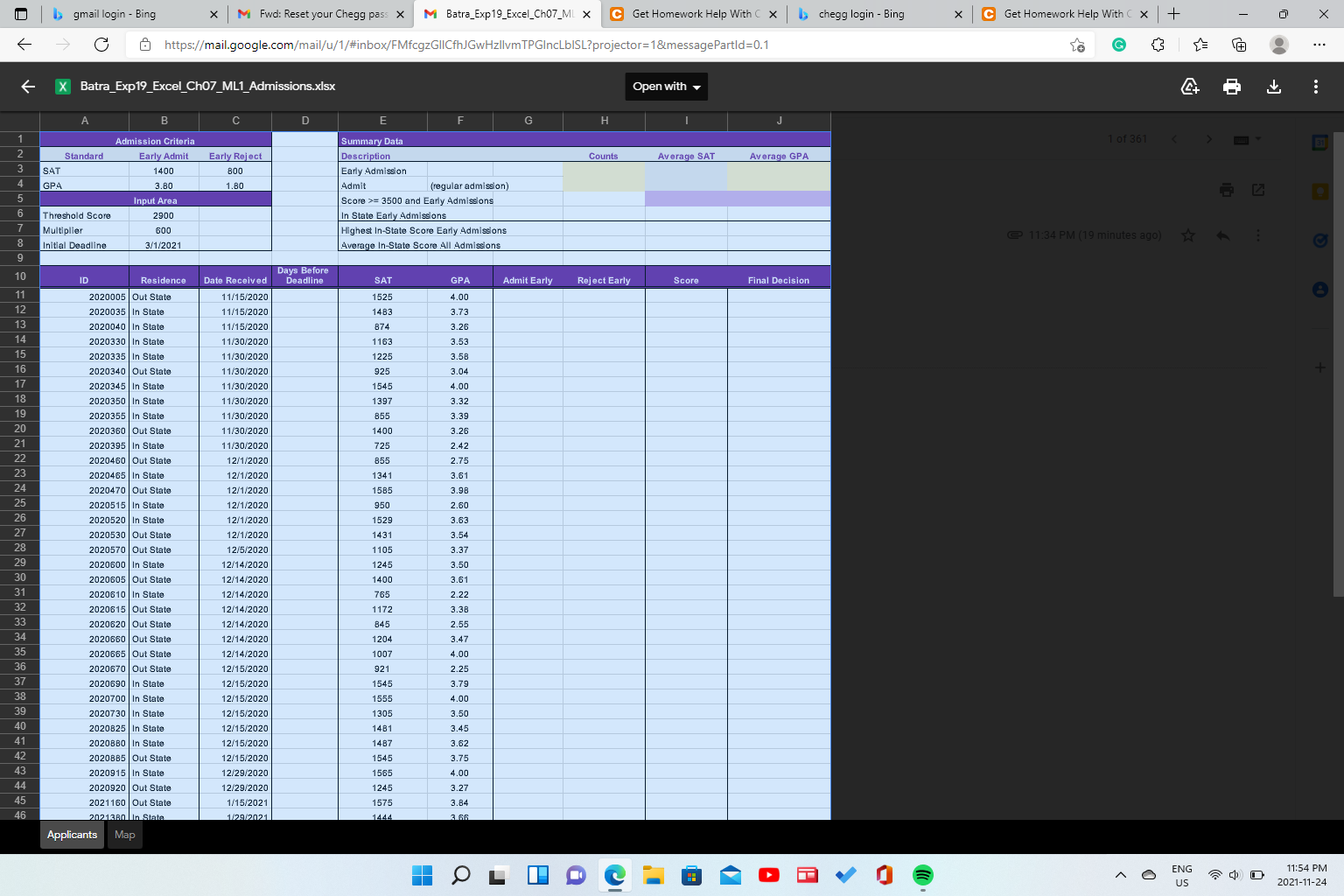Add this page to favorites
The height and width of the screenshot is (896, 1344).
point(1077,45)
